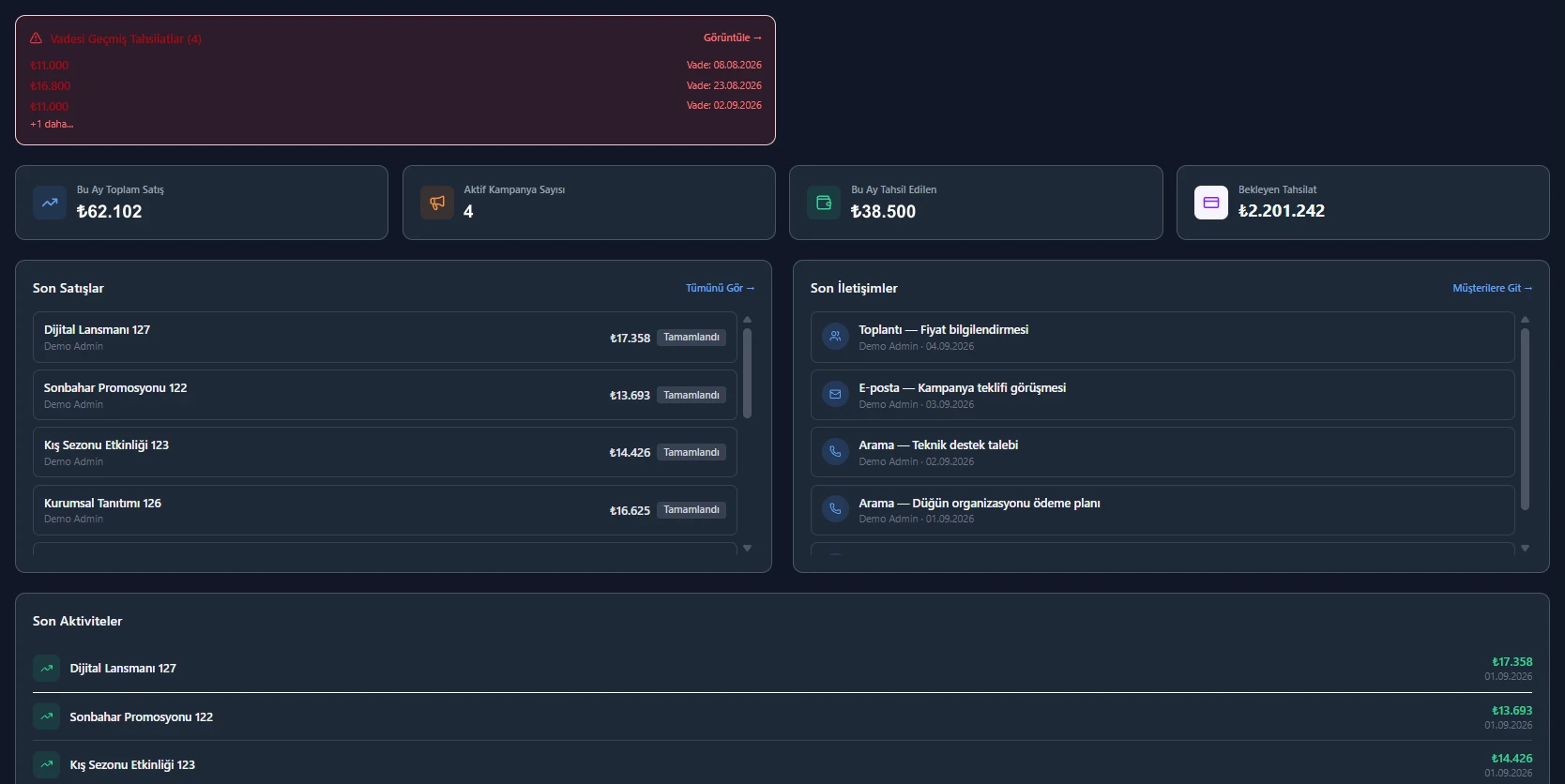Select Arama — Düğün organizasyonu ödeme planı entry

coord(1162,510)
